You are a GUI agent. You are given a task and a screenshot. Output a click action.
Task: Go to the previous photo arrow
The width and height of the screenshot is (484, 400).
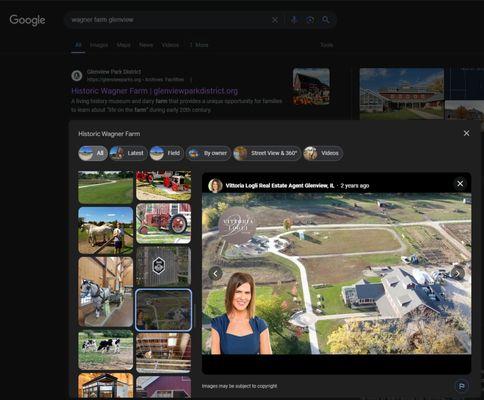coord(215,274)
